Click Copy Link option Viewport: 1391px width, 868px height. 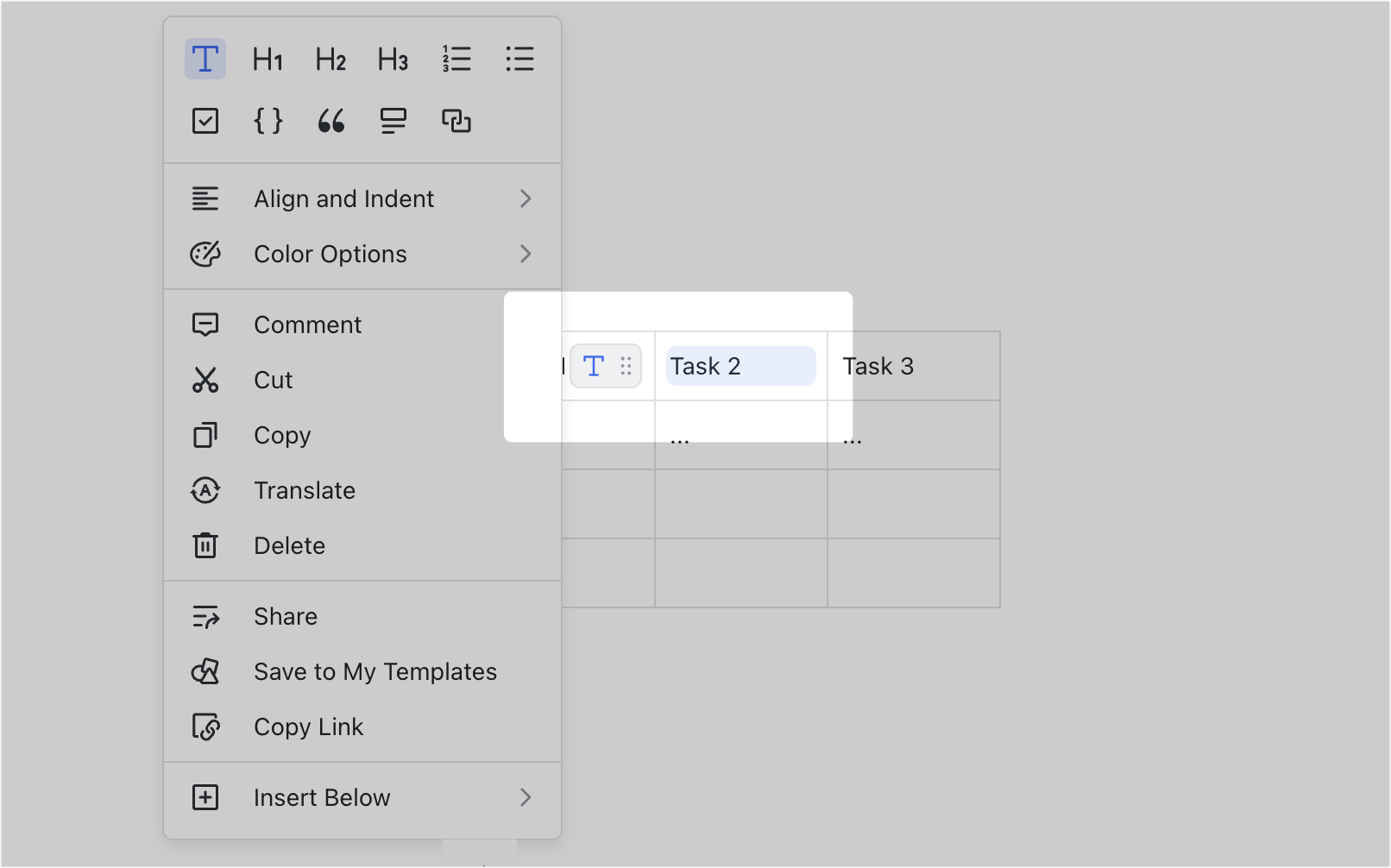308,726
